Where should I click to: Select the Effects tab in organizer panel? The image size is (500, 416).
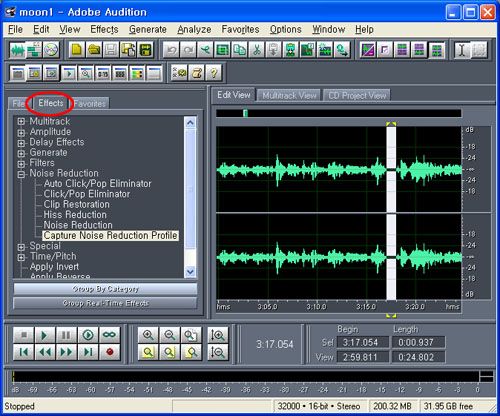pos(51,103)
